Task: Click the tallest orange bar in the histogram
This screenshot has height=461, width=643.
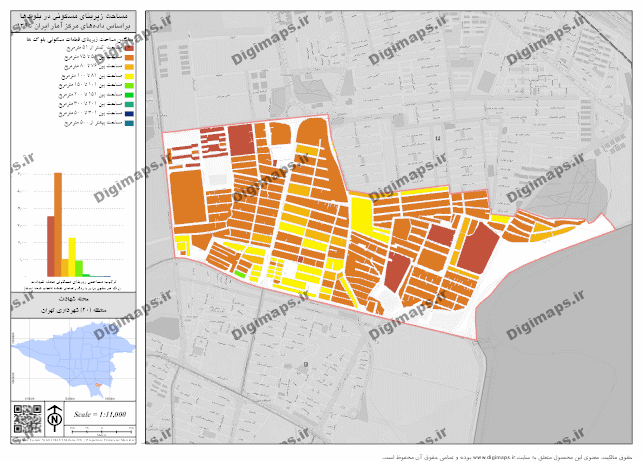Action: tap(58, 225)
